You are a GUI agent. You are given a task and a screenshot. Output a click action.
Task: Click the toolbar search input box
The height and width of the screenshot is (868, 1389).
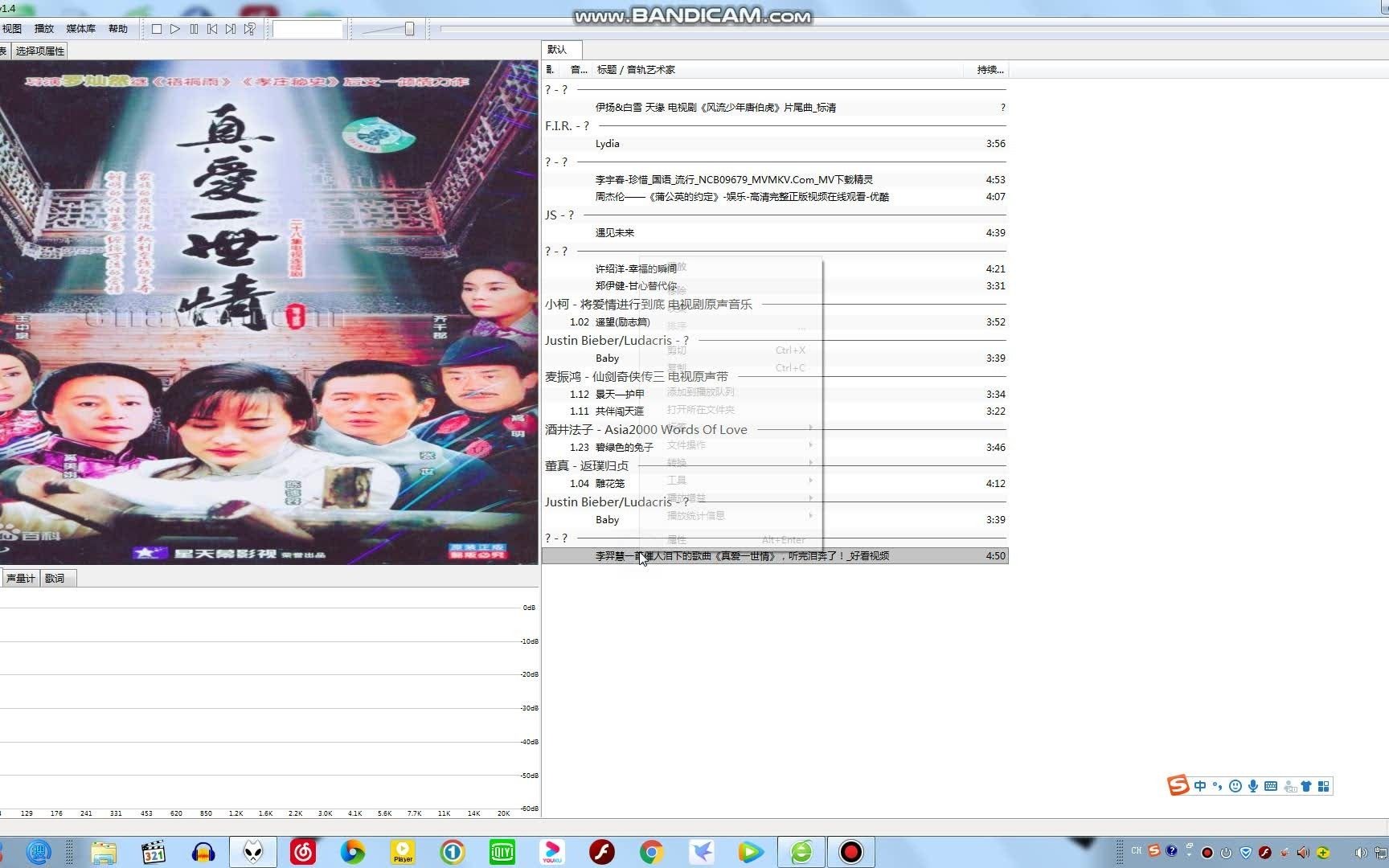pos(307,29)
